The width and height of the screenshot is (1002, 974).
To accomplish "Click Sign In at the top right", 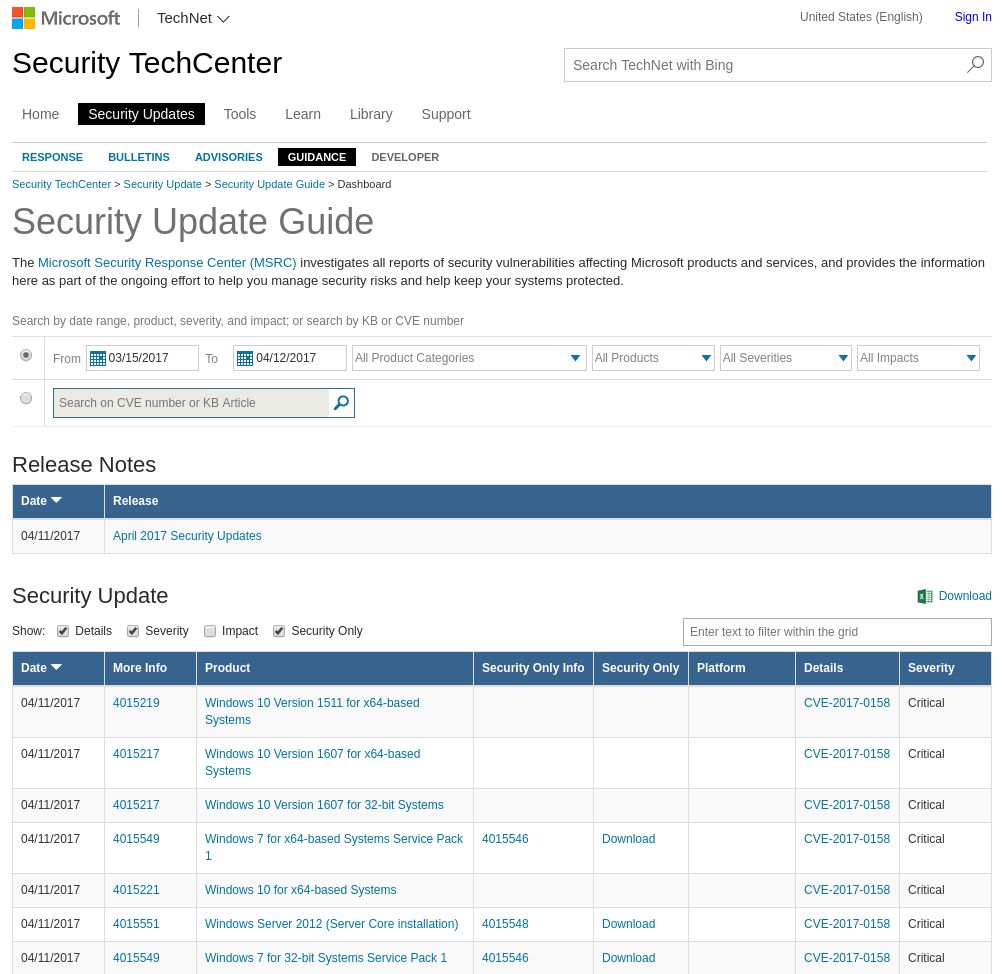I will (x=973, y=17).
